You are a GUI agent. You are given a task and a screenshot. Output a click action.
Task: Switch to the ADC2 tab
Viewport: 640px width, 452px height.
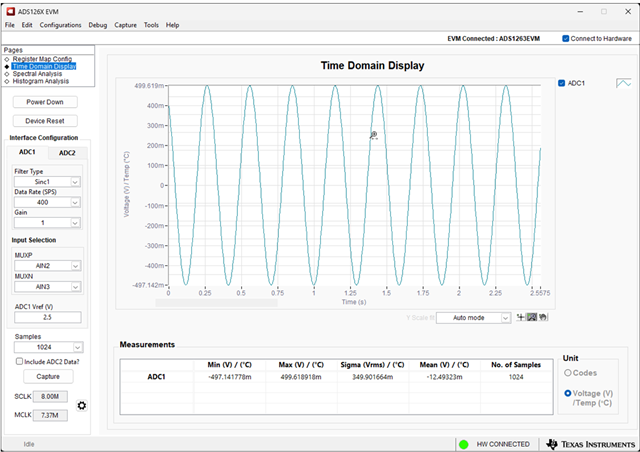coord(67,153)
